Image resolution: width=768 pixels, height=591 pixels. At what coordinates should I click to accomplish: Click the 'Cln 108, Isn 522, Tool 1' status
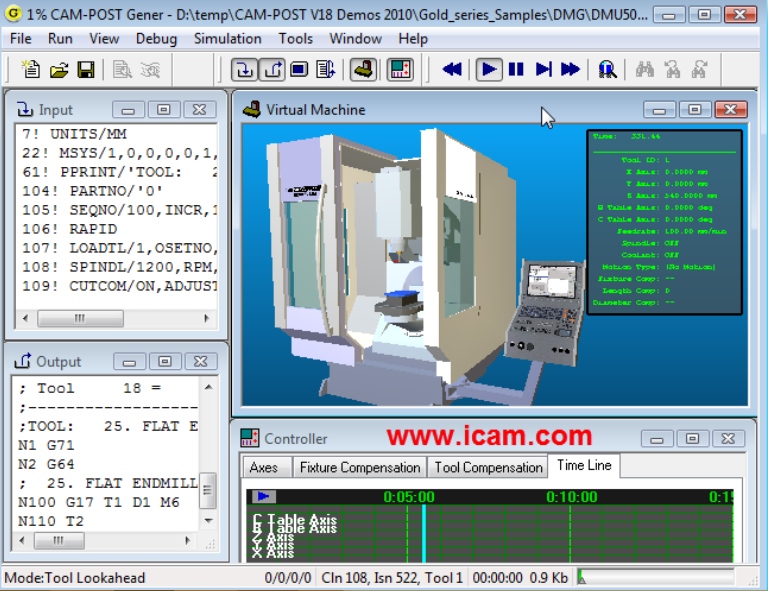392,578
